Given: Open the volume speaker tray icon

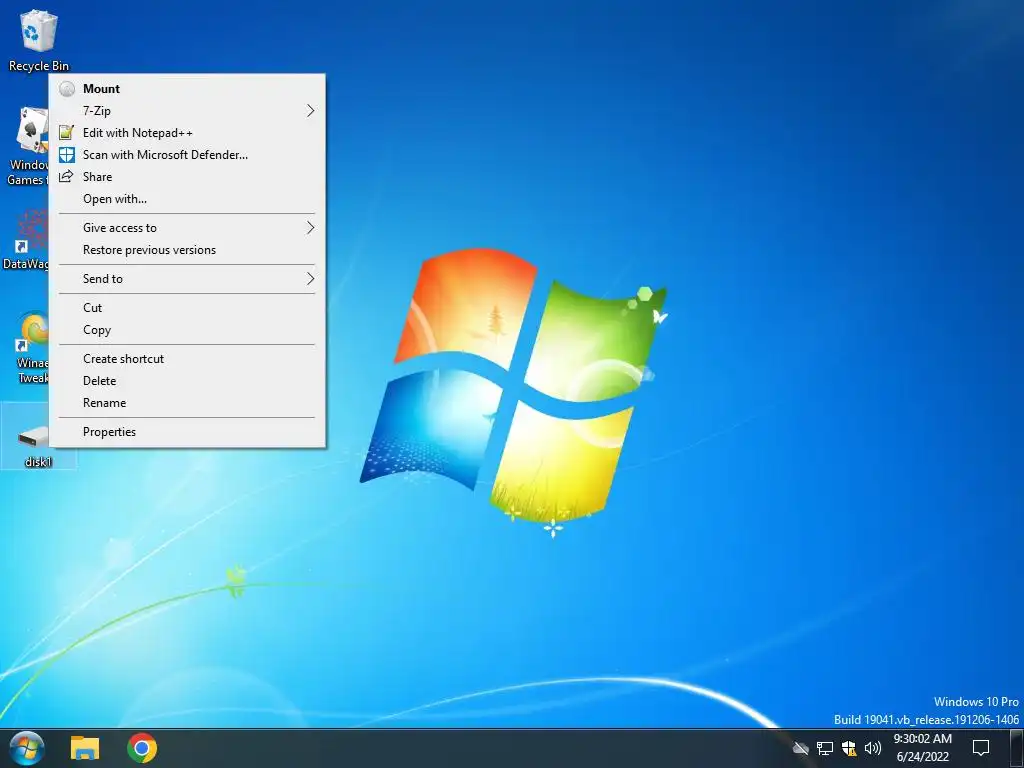Looking at the screenshot, I should point(872,748).
